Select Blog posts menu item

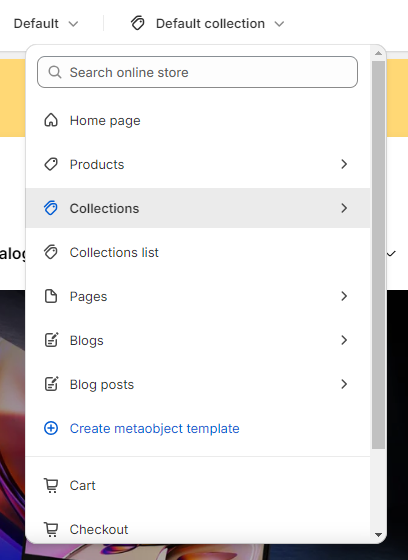click(x=198, y=384)
